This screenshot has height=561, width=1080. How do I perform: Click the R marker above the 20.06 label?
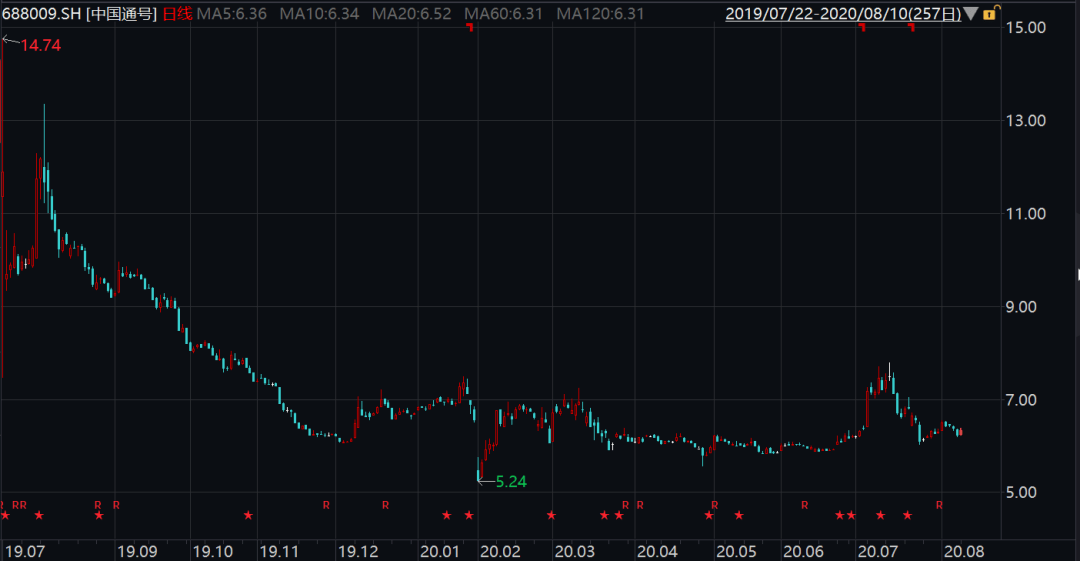[804, 505]
